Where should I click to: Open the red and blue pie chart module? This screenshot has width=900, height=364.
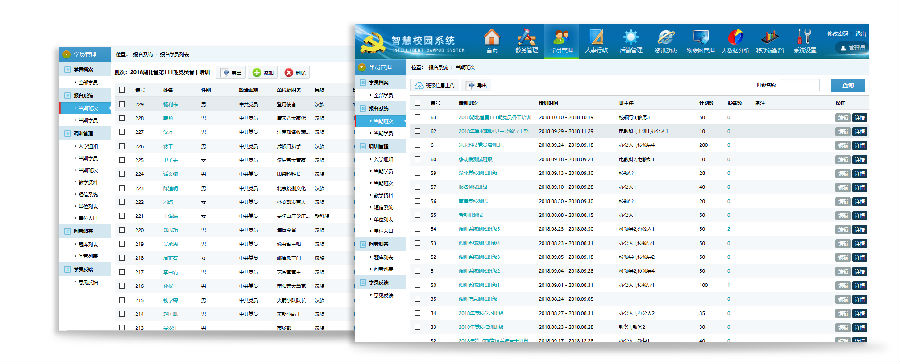point(735,38)
